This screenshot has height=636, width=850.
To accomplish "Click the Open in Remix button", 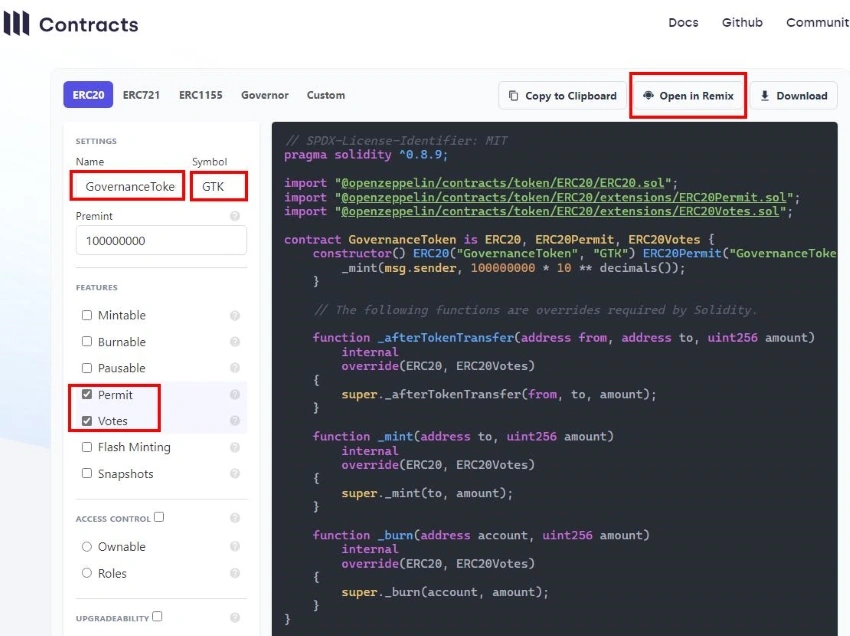I will click(688, 96).
